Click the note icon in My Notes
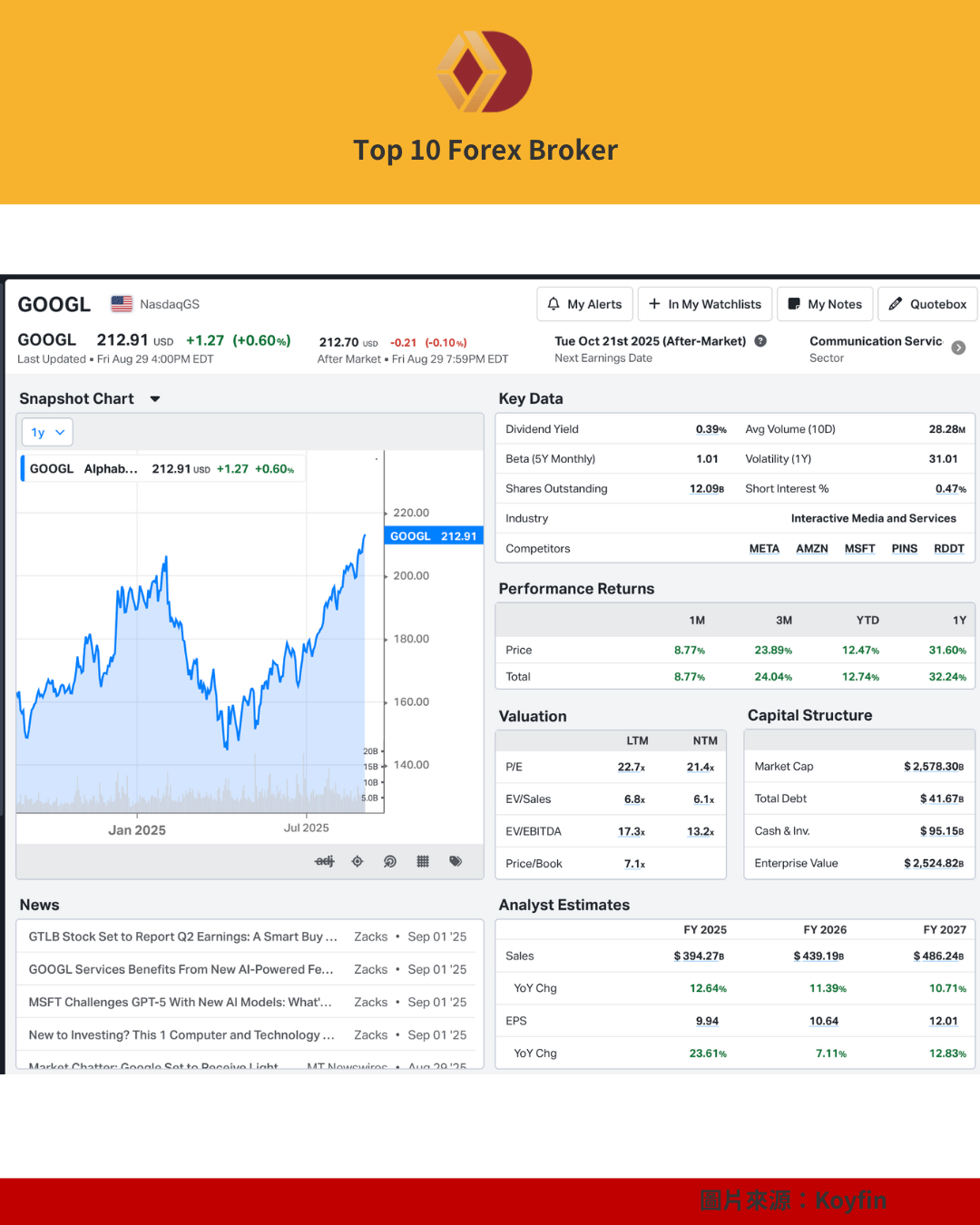This screenshot has width=980, height=1225. pos(794,304)
